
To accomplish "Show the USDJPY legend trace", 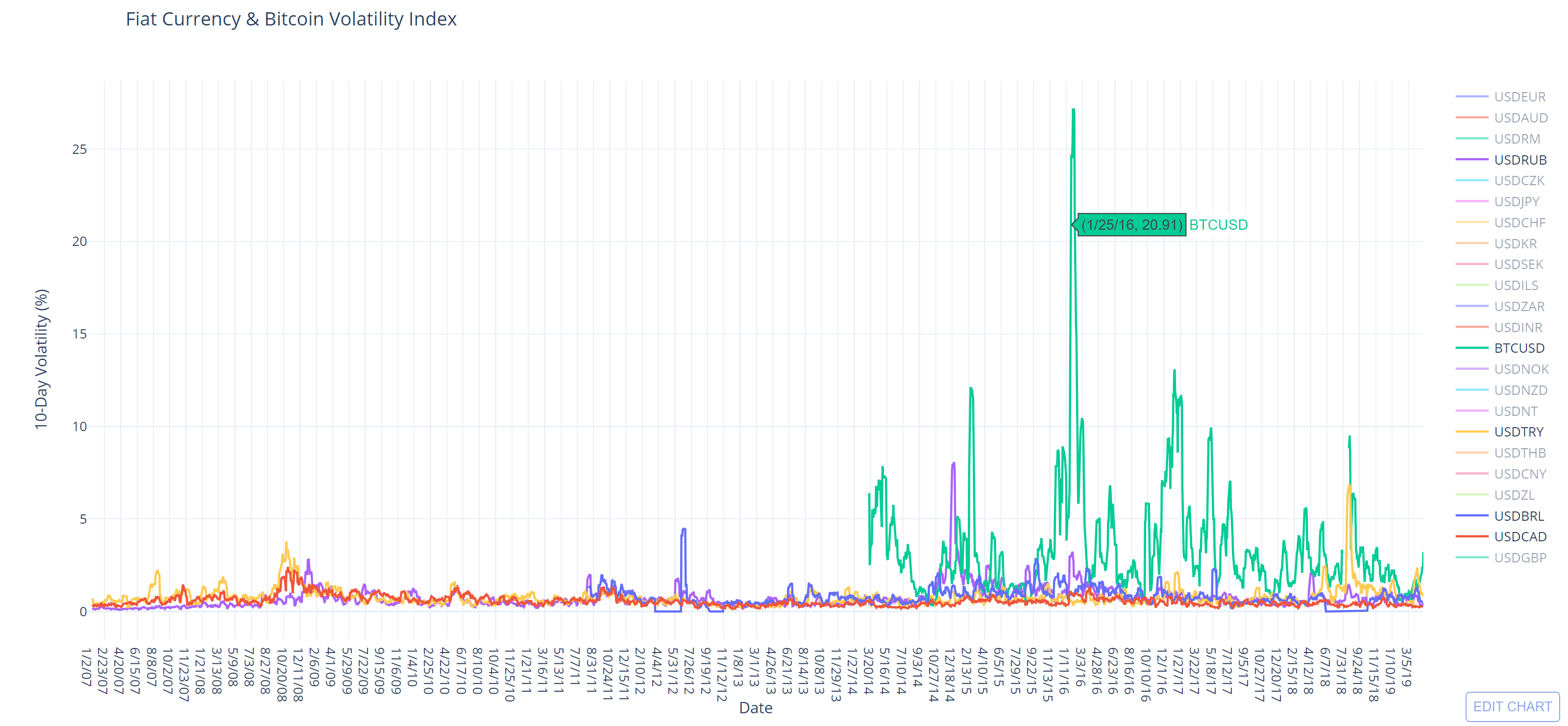I will click(1516, 201).
